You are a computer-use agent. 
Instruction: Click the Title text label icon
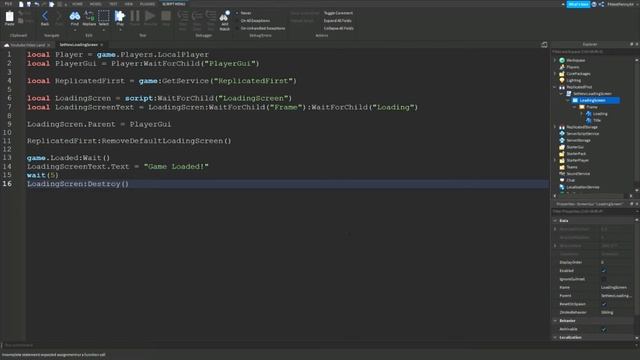click(589, 120)
